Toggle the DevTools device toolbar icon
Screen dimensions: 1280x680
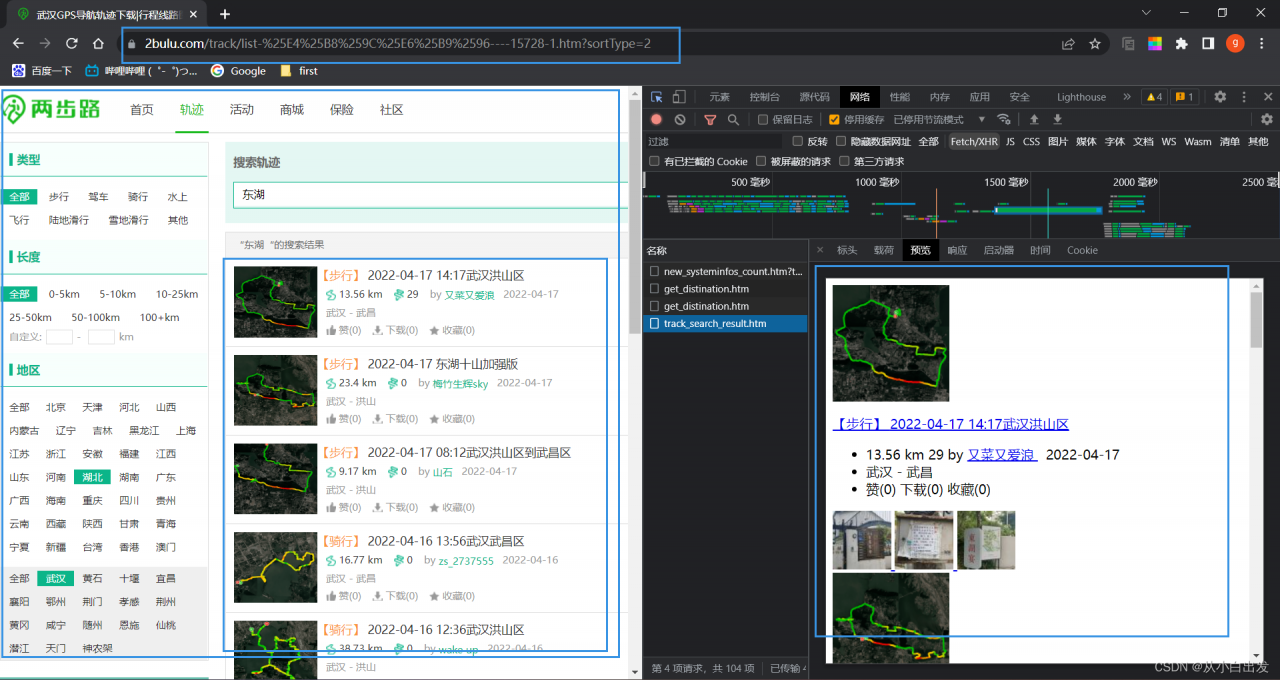(x=679, y=97)
